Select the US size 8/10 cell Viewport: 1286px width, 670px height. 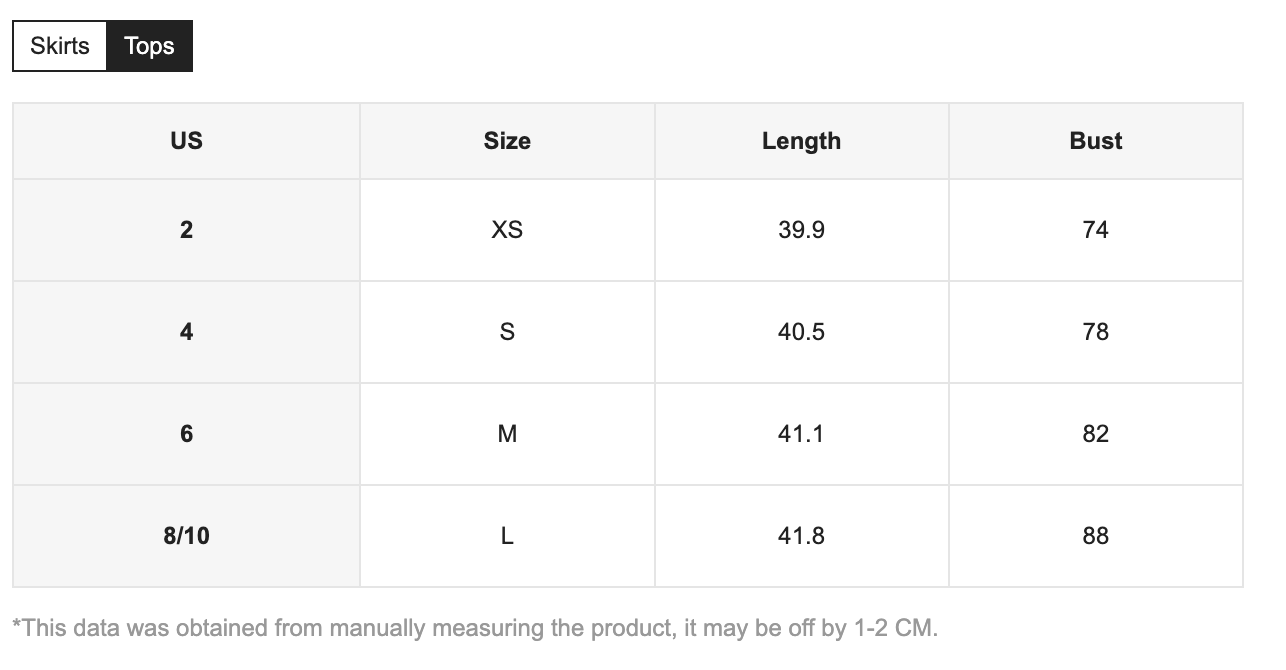tap(186, 536)
